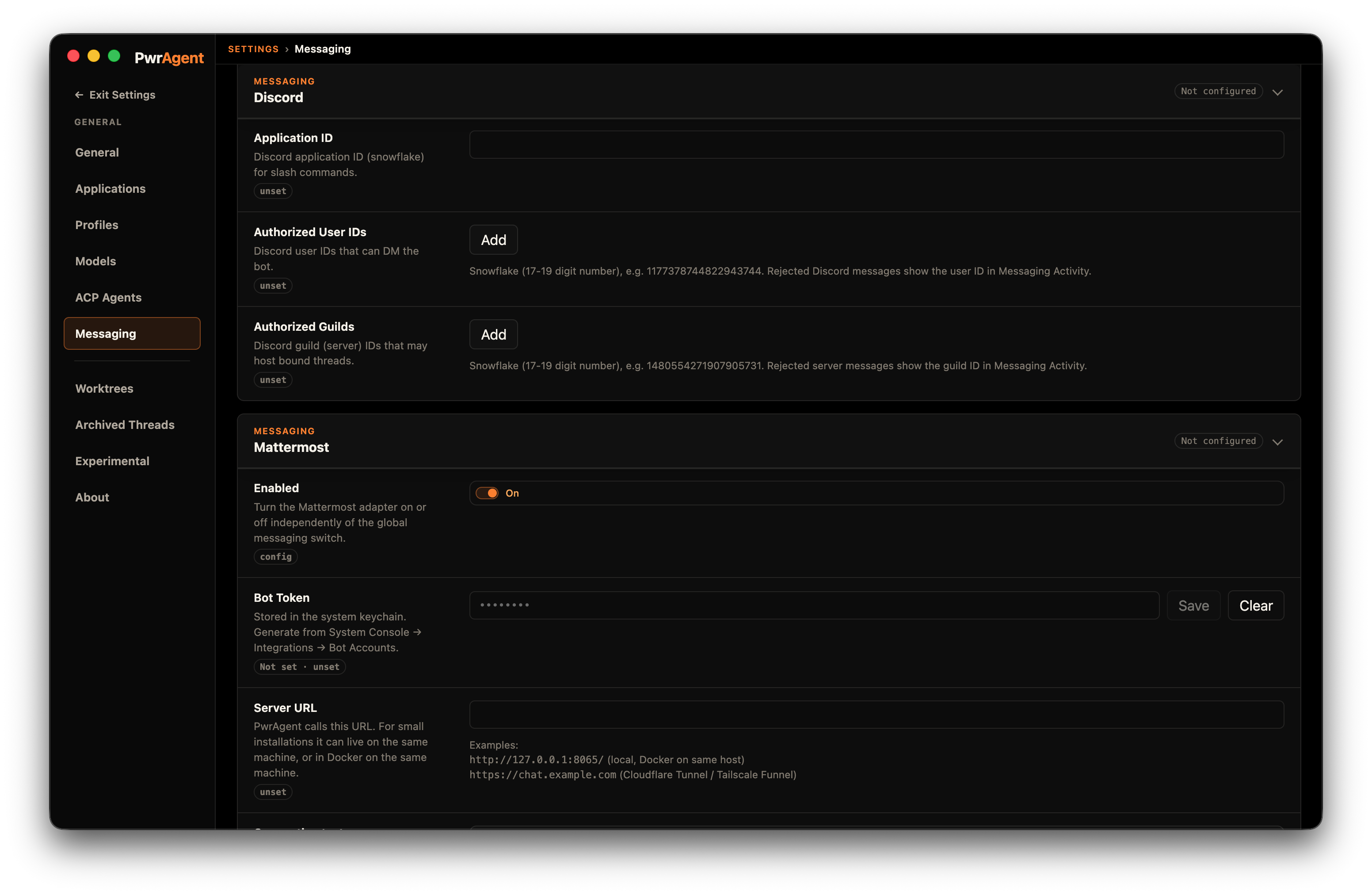
Task: Toggle the Mattermost Enabled switch off
Action: pyautogui.click(x=487, y=493)
